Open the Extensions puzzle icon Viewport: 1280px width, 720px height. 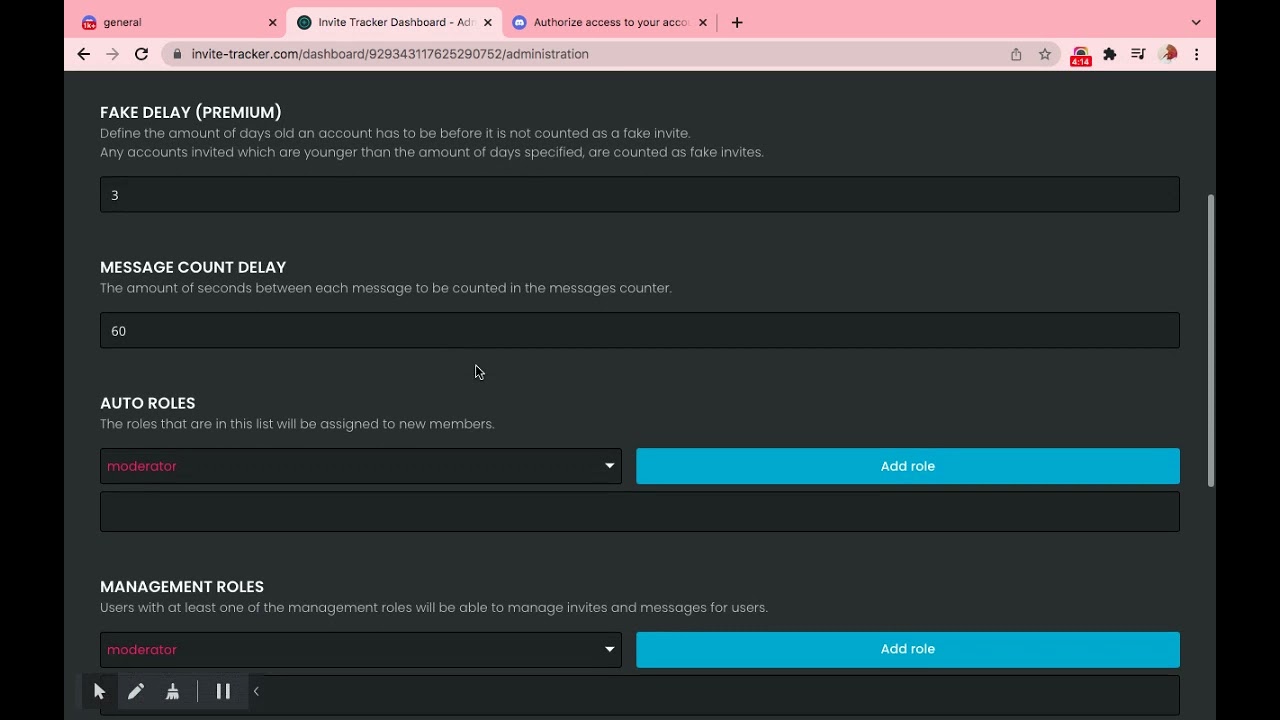[x=1109, y=54]
